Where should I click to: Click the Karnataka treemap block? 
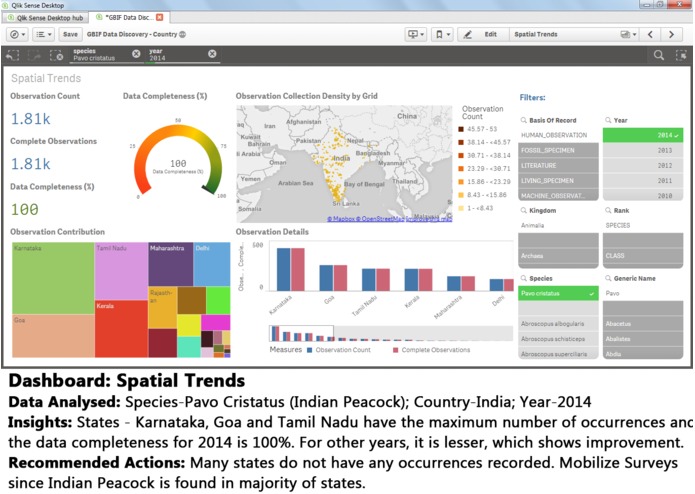pos(53,278)
